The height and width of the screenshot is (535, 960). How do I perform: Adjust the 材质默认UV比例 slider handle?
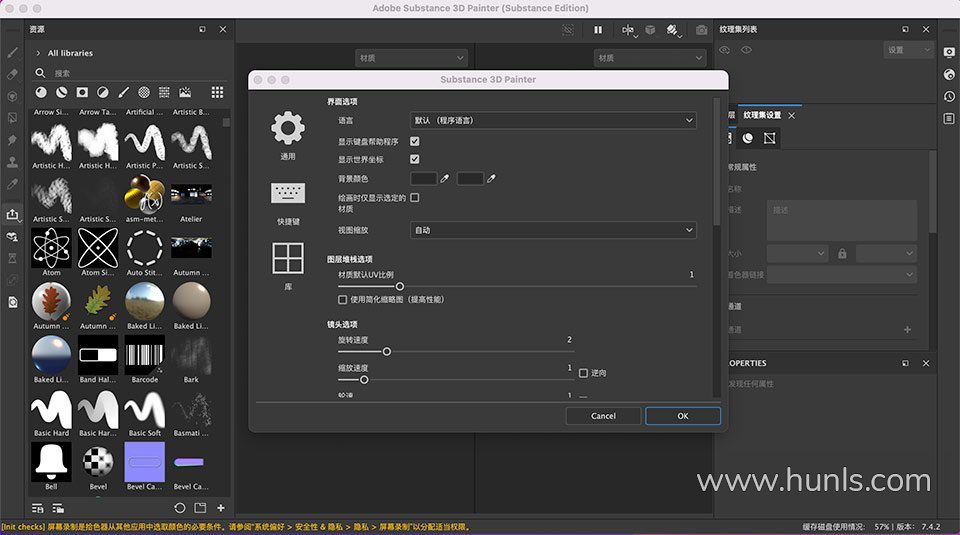click(400, 286)
